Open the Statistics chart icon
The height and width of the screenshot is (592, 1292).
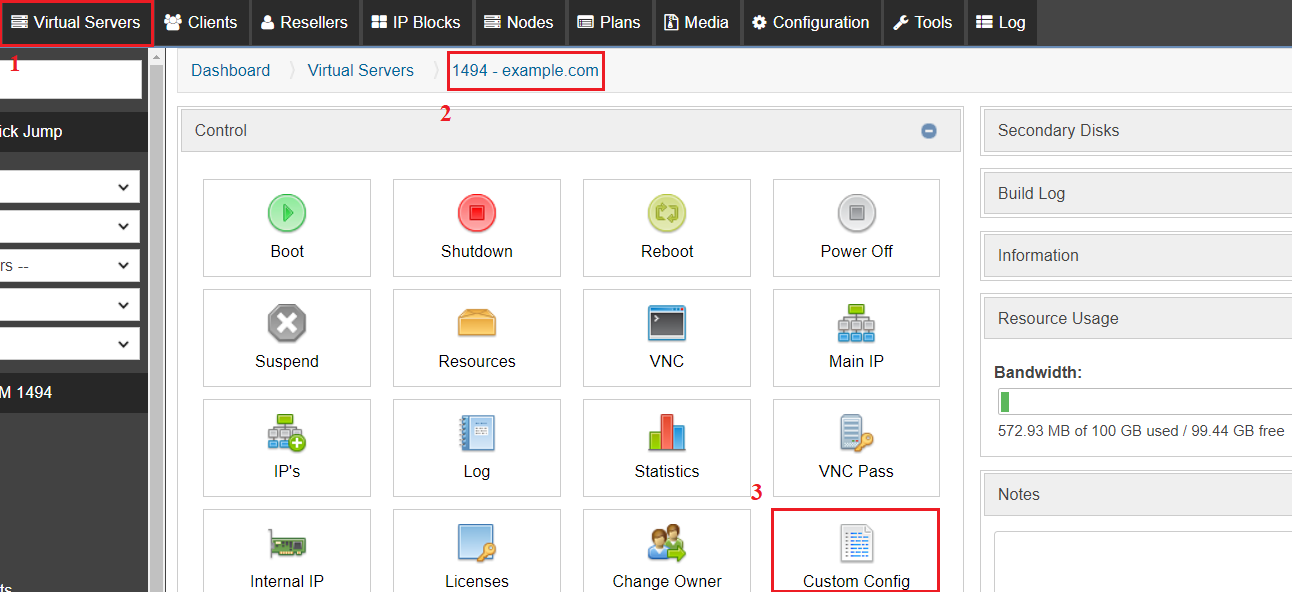(x=666, y=433)
